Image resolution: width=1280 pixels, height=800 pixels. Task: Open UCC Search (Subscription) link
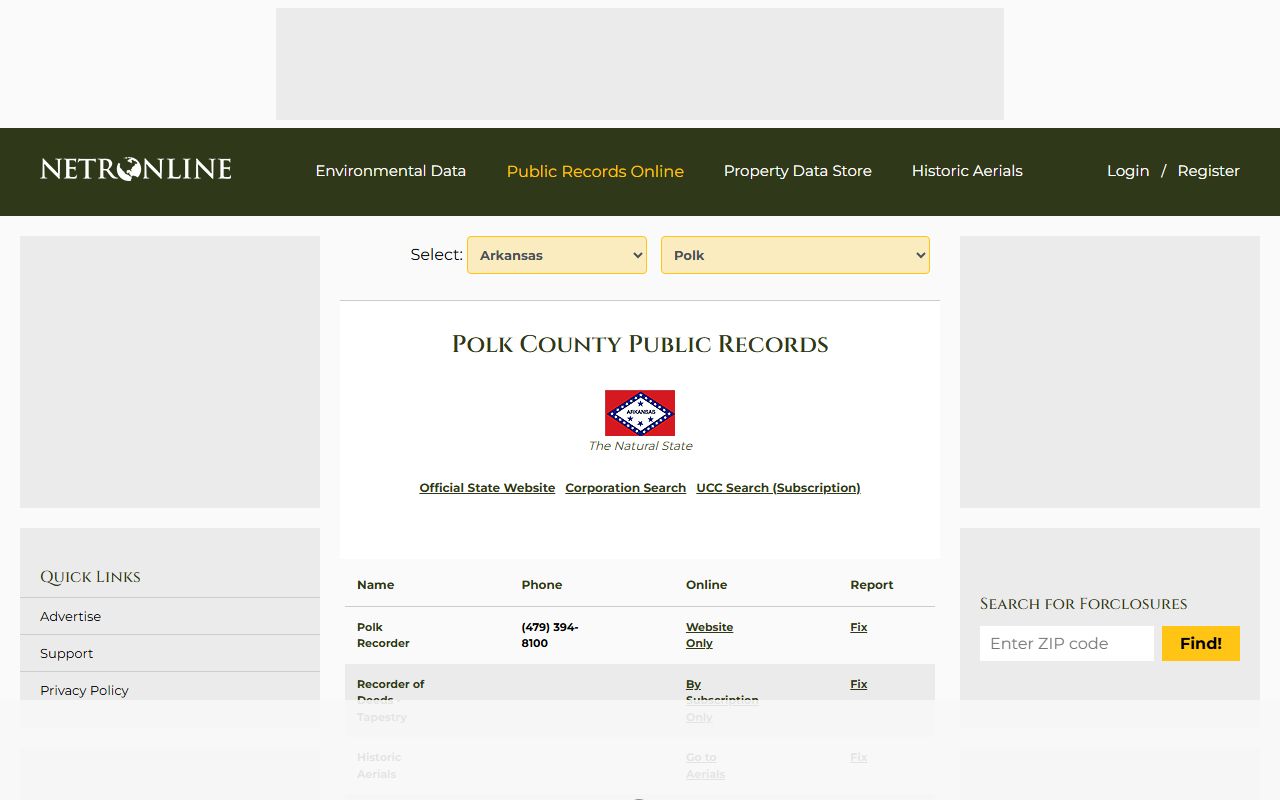coord(778,488)
